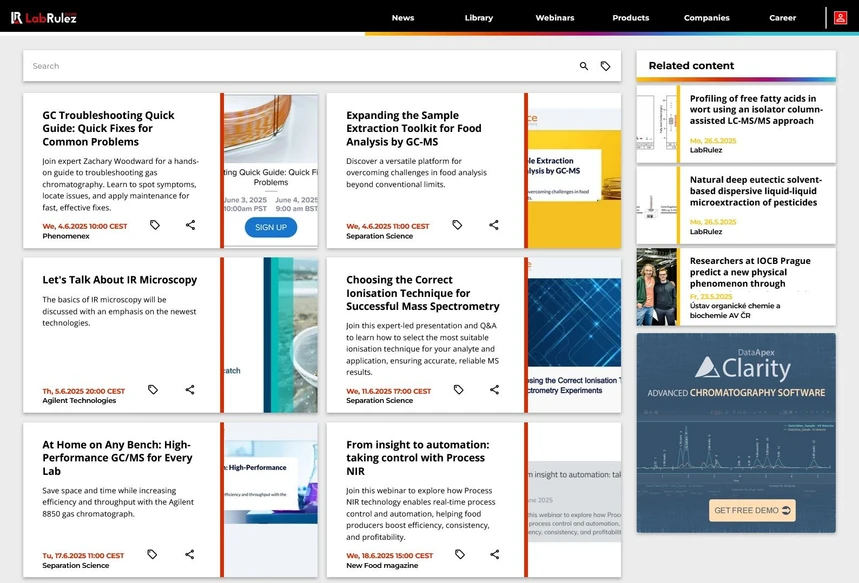Click Separation Science under Choosing Correct Ionisation
The width and height of the screenshot is (859, 583).
[379, 401]
